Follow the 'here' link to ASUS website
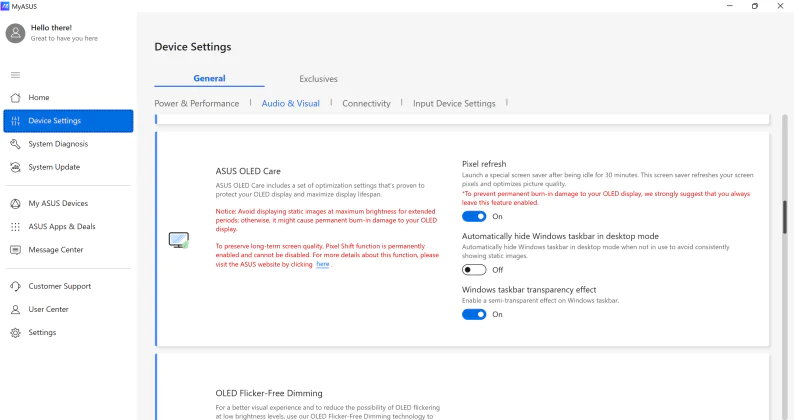The image size is (794, 420). [323, 264]
